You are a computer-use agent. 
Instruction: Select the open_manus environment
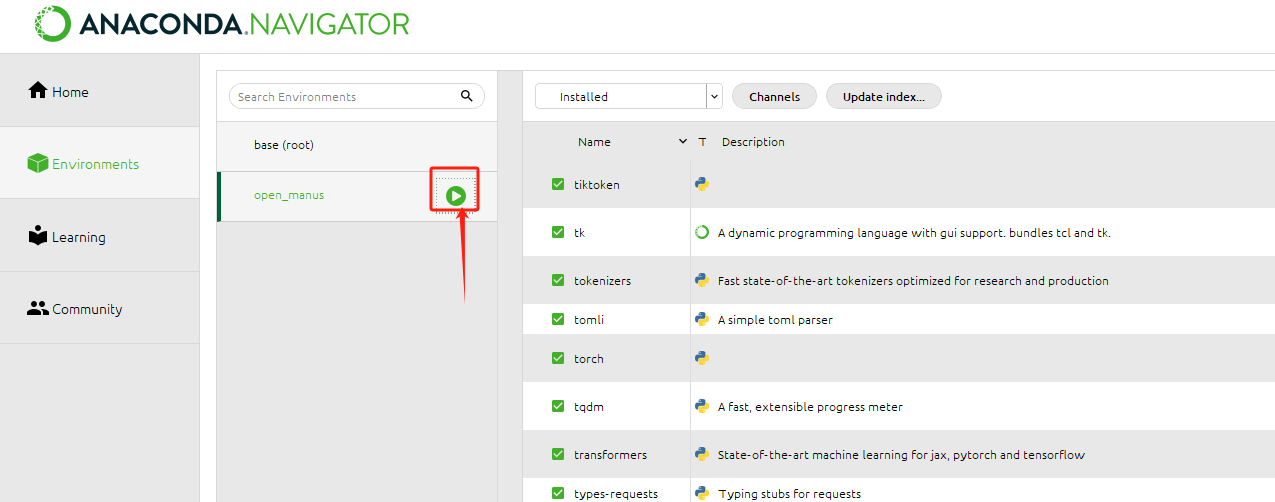357,195
